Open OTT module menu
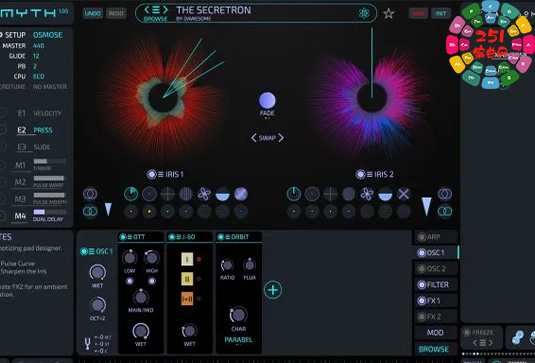Screen dimensions: 535x363 [x=130, y=237]
